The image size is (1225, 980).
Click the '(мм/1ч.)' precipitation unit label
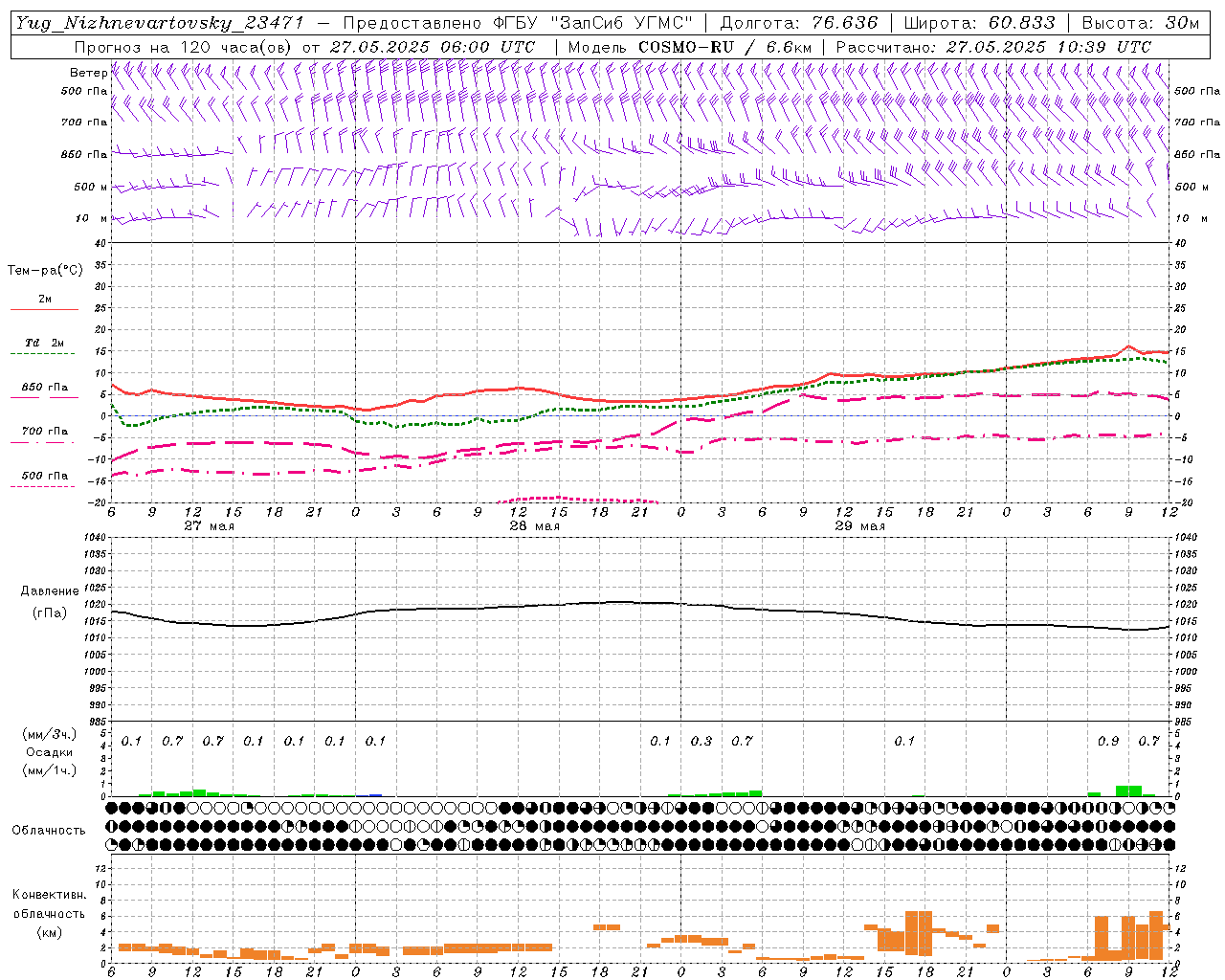[49, 770]
